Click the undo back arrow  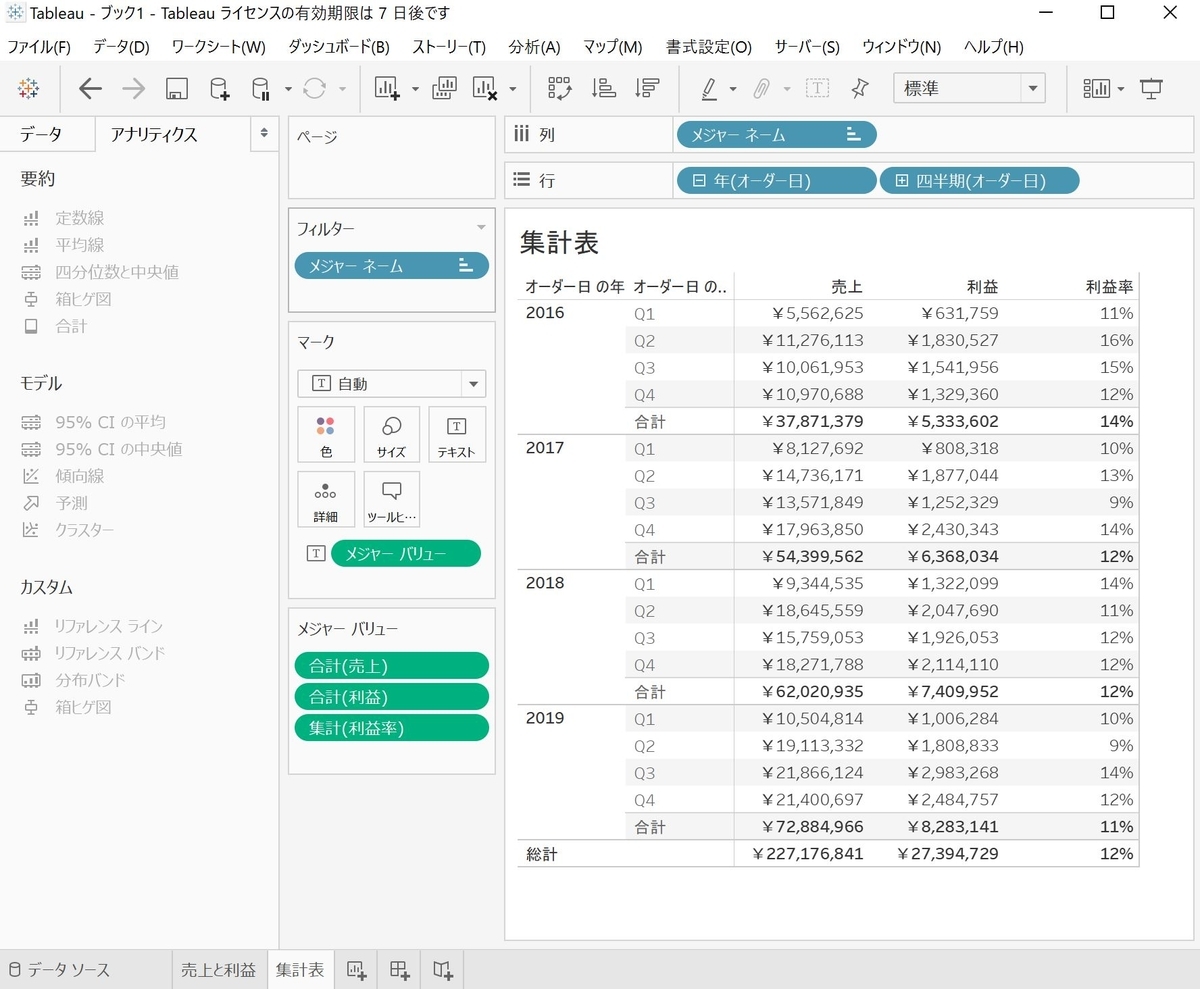click(x=90, y=88)
